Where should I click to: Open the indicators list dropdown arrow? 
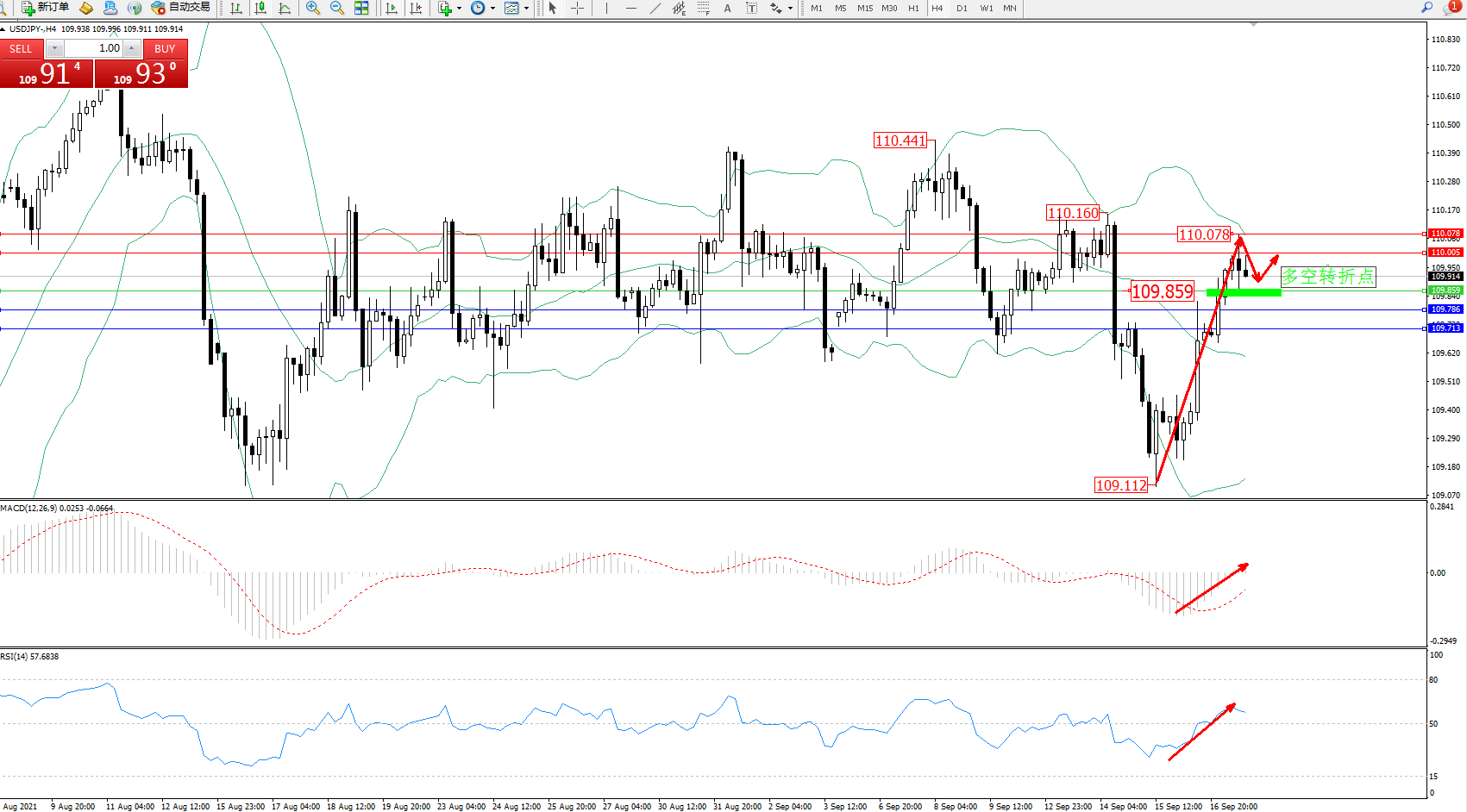click(x=459, y=8)
